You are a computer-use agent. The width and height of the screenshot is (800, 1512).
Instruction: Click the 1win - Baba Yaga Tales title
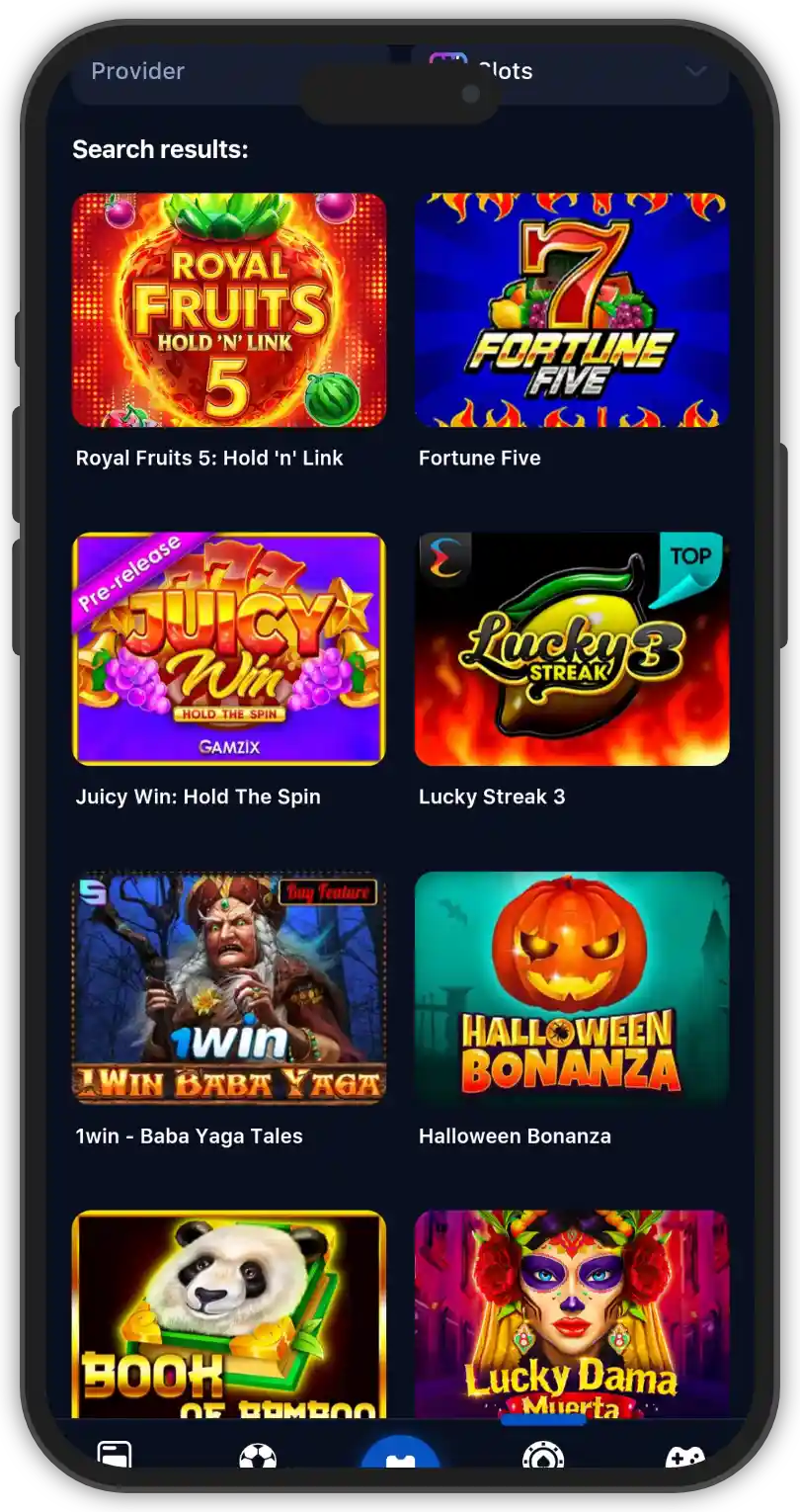190,1136
